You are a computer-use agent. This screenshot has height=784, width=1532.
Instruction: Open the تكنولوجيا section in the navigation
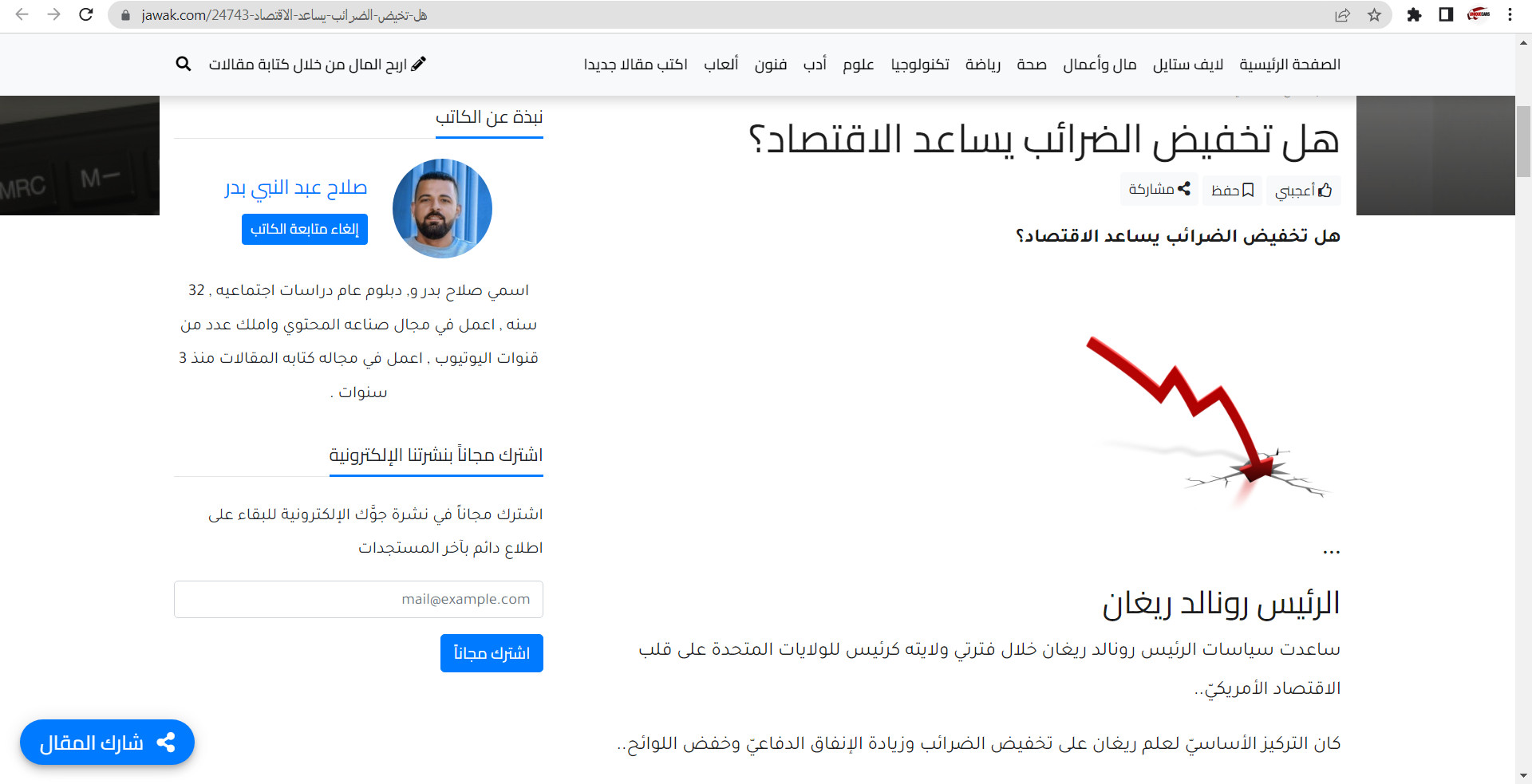pos(919,65)
